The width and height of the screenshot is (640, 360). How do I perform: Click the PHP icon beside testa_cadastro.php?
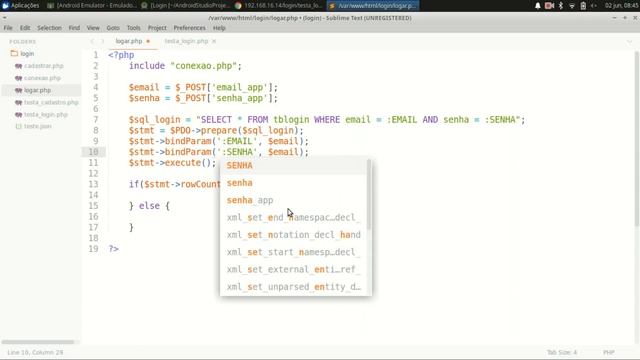coord(18,102)
